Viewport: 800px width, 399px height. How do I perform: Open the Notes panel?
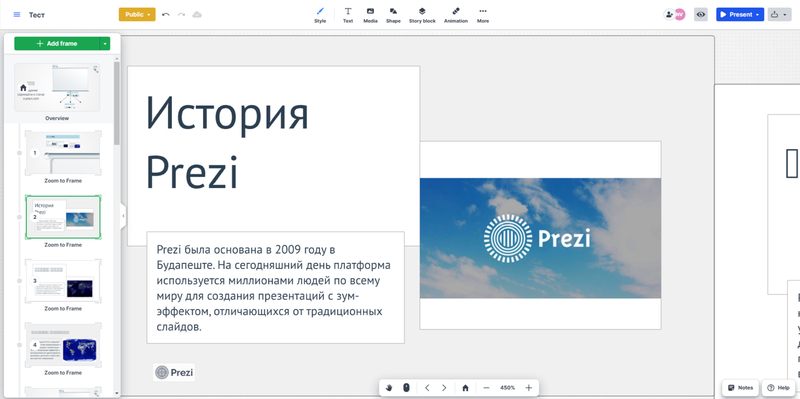[740, 388]
